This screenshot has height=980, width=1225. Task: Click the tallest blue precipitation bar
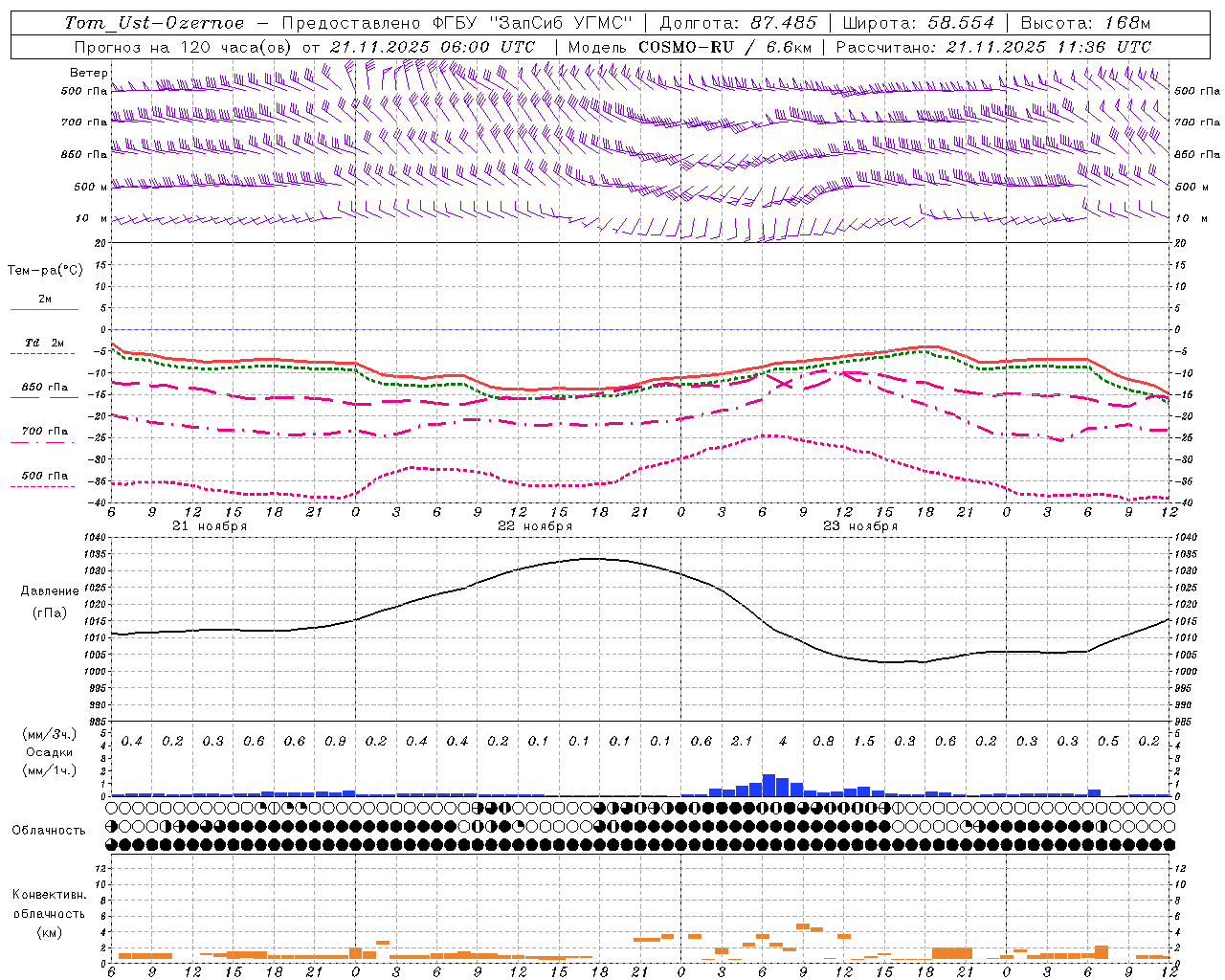768,785
